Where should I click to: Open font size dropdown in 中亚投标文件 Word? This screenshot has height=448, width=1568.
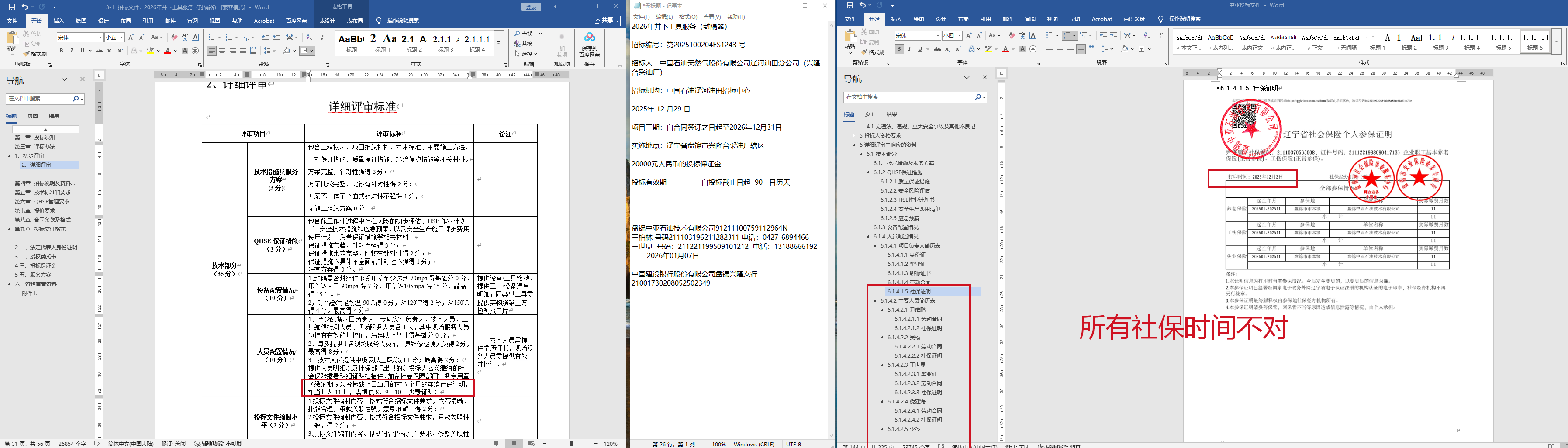point(959,36)
